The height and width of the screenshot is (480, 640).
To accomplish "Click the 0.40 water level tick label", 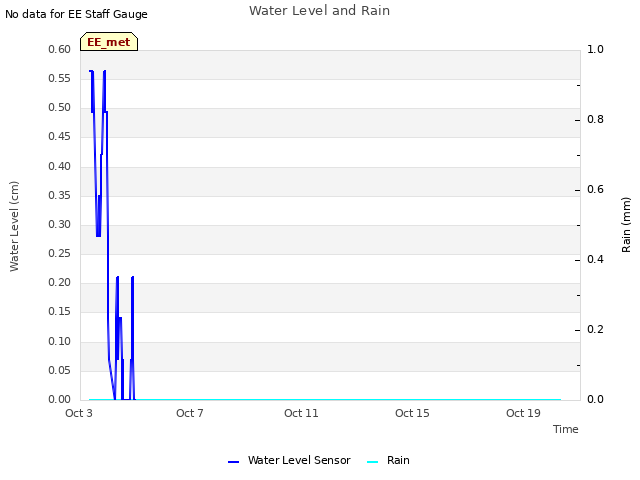I will [60, 166].
